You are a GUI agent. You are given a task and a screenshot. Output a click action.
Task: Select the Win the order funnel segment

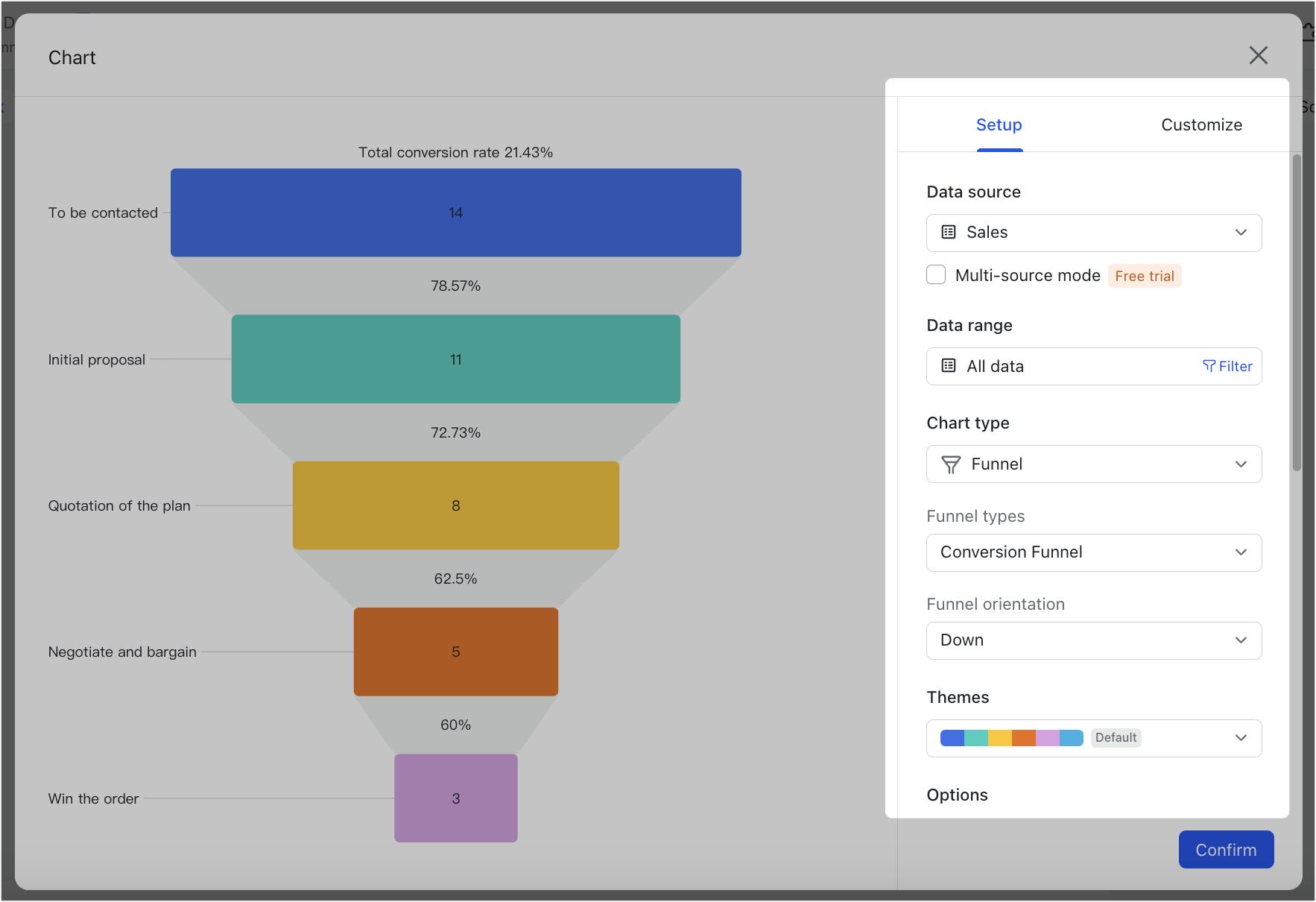(x=455, y=798)
